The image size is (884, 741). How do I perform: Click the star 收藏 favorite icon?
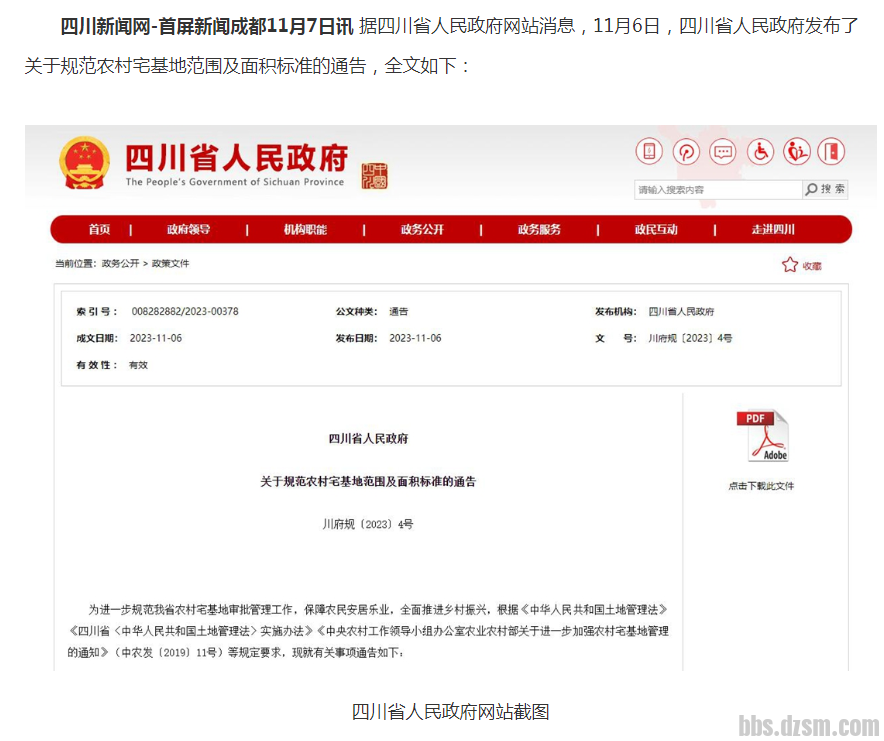tap(790, 265)
